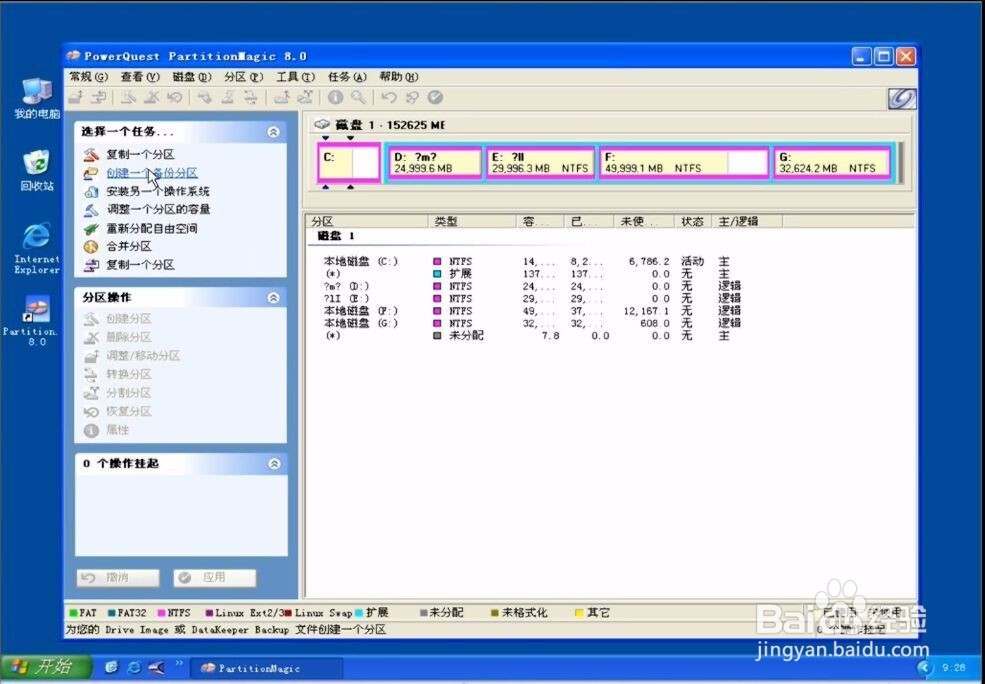
Task: Click the 恢复分区 operation icon
Action: tap(91, 411)
